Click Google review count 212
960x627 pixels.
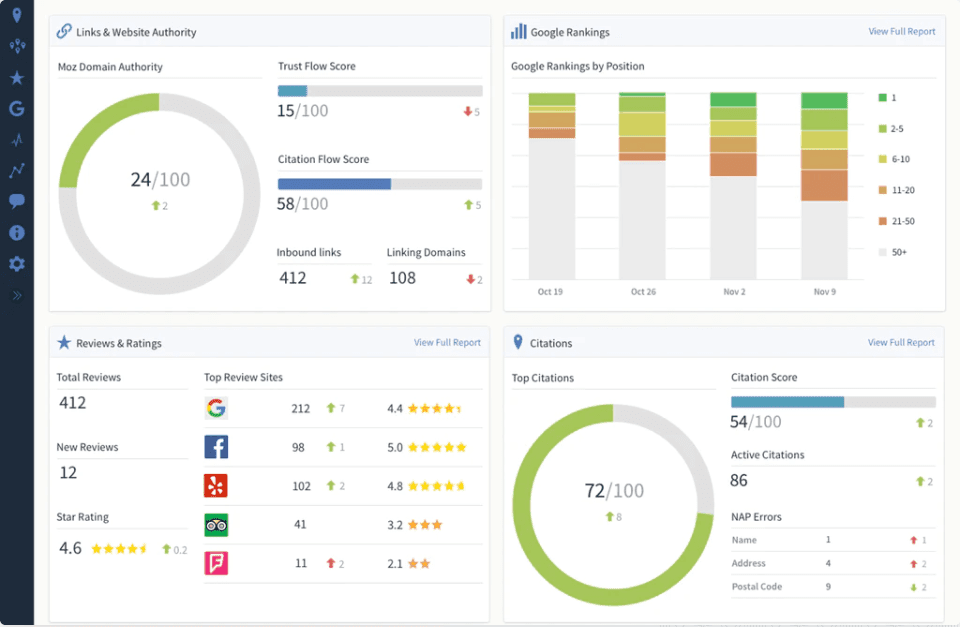[301, 408]
